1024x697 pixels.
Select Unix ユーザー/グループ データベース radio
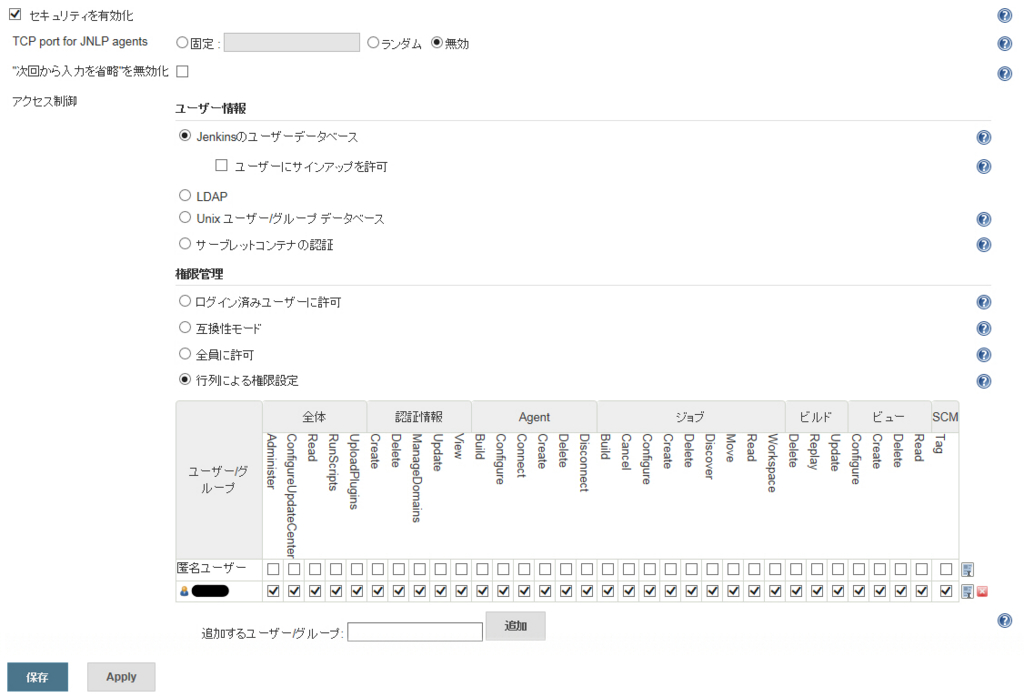click(x=185, y=218)
